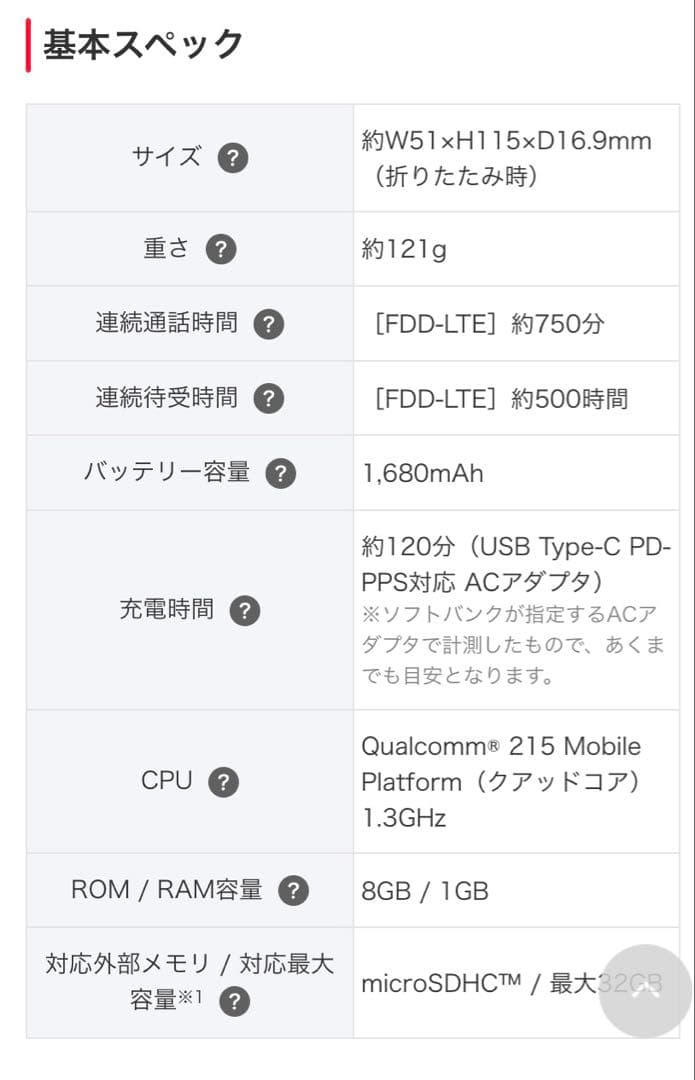Click the 連続待受時間 help icon
The height and width of the screenshot is (1080, 695).
(x=267, y=398)
